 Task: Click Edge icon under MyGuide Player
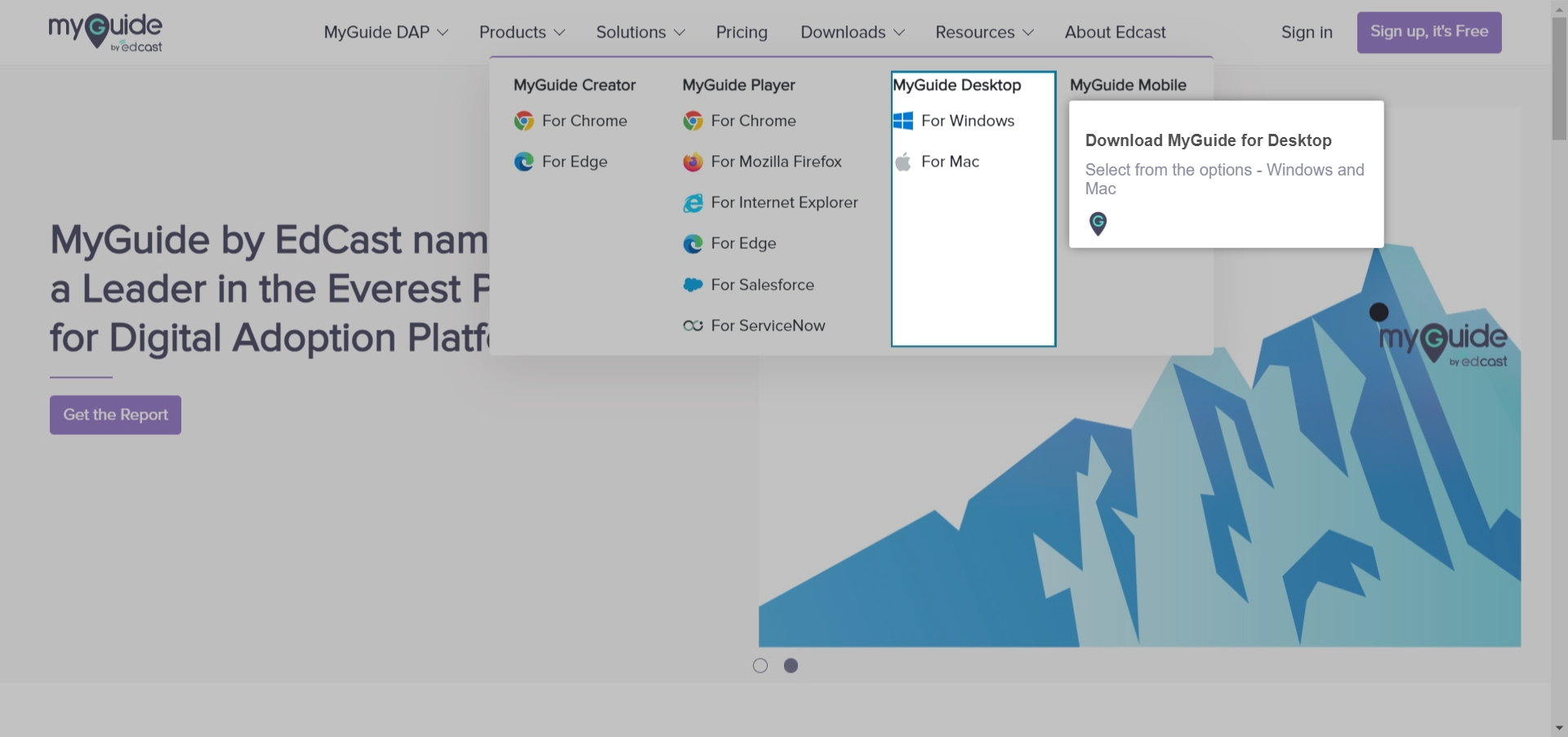point(693,243)
